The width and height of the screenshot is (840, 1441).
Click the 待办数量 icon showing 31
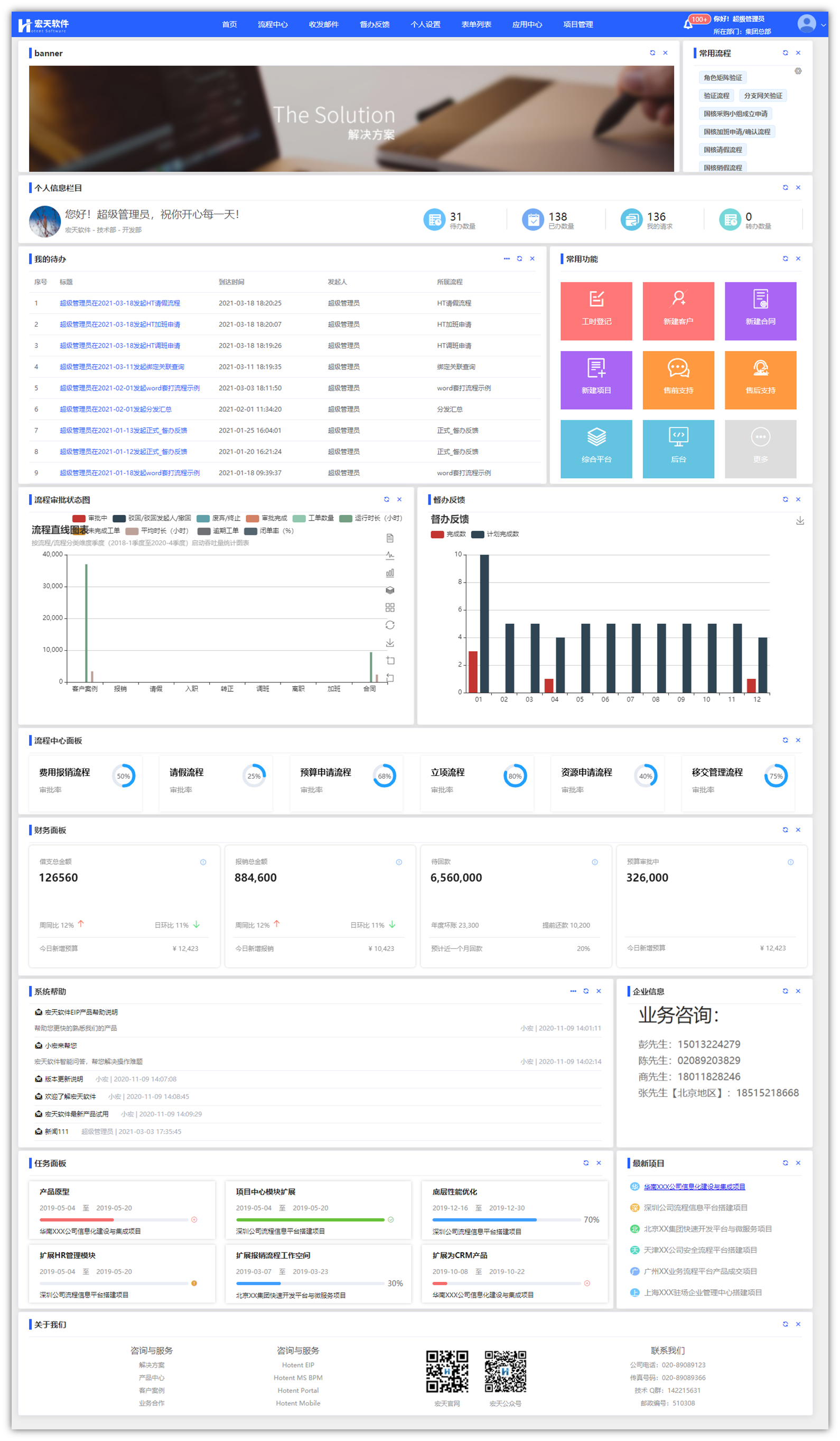tap(434, 219)
